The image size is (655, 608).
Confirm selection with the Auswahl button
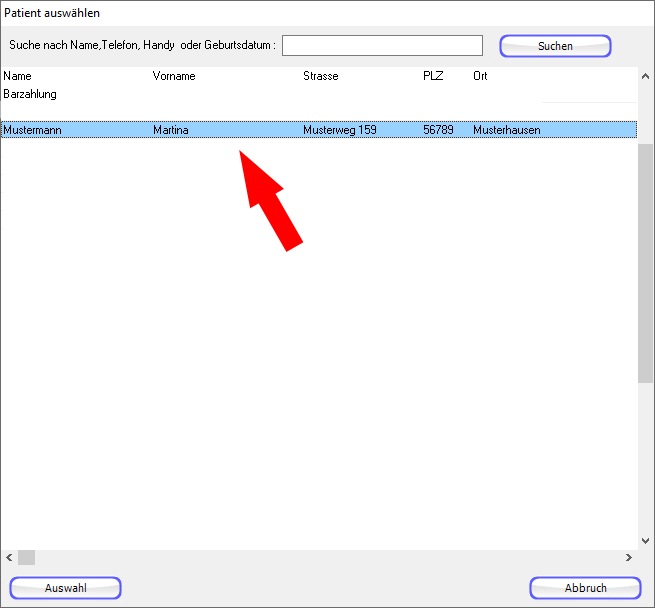[x=66, y=588]
